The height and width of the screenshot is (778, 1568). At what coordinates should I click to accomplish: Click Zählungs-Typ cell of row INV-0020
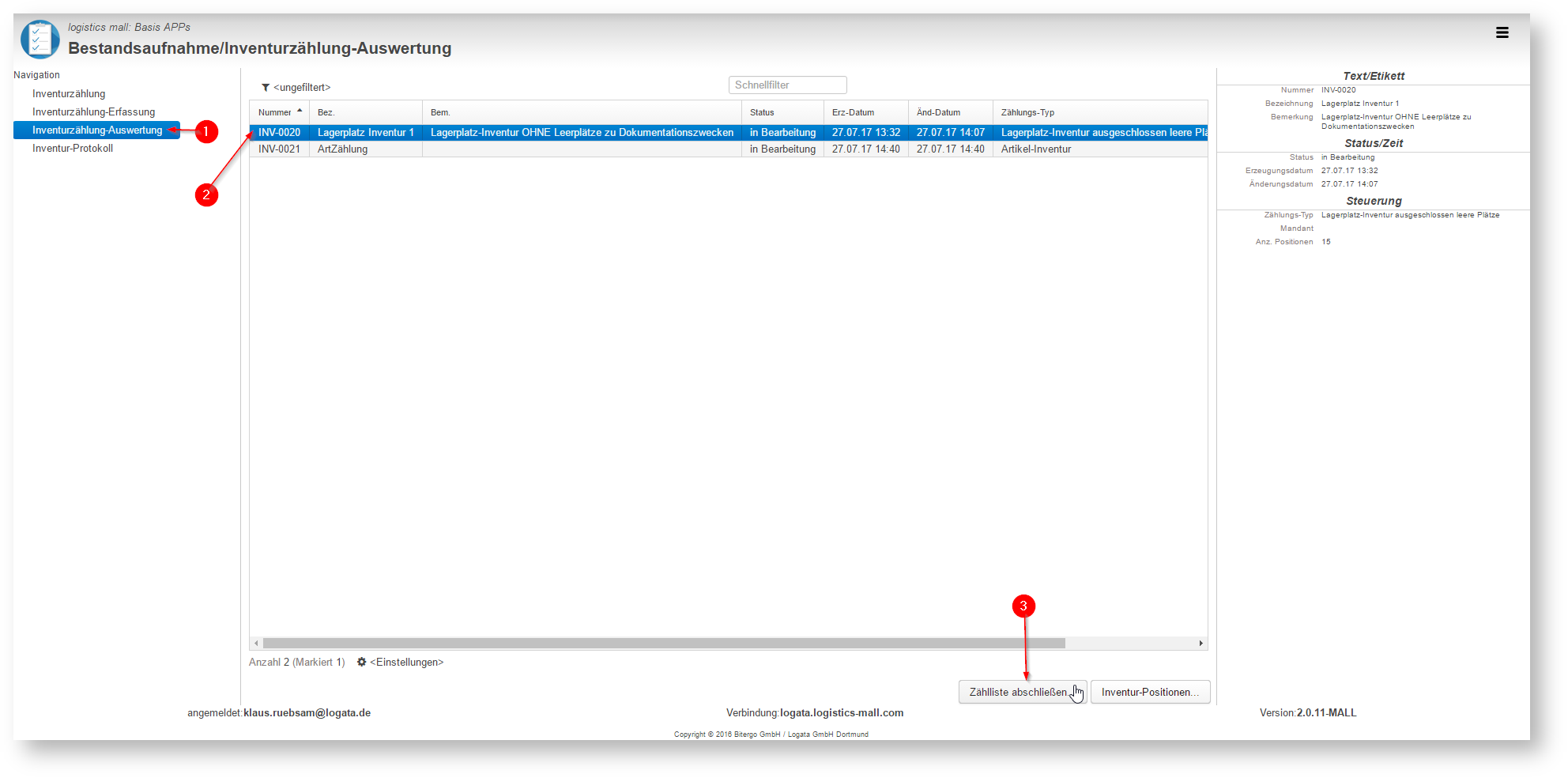tap(1100, 133)
